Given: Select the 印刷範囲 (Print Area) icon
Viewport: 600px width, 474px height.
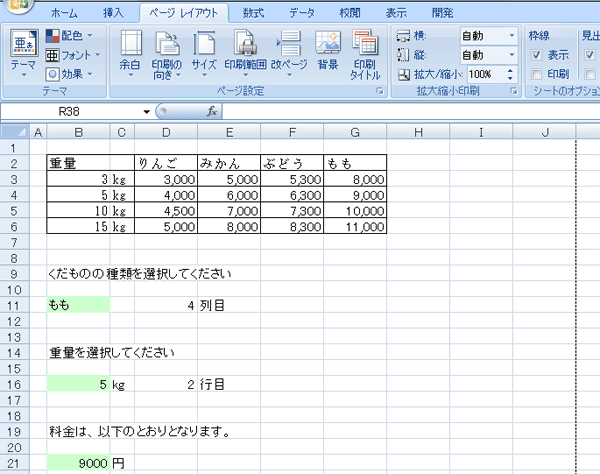Looking at the screenshot, I should [245, 52].
